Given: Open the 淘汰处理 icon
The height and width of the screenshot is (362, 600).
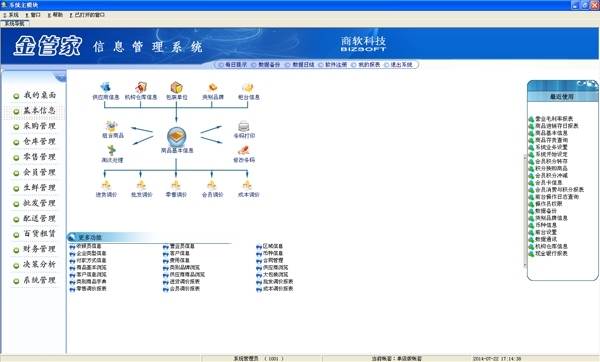Looking at the screenshot, I should [x=112, y=150].
